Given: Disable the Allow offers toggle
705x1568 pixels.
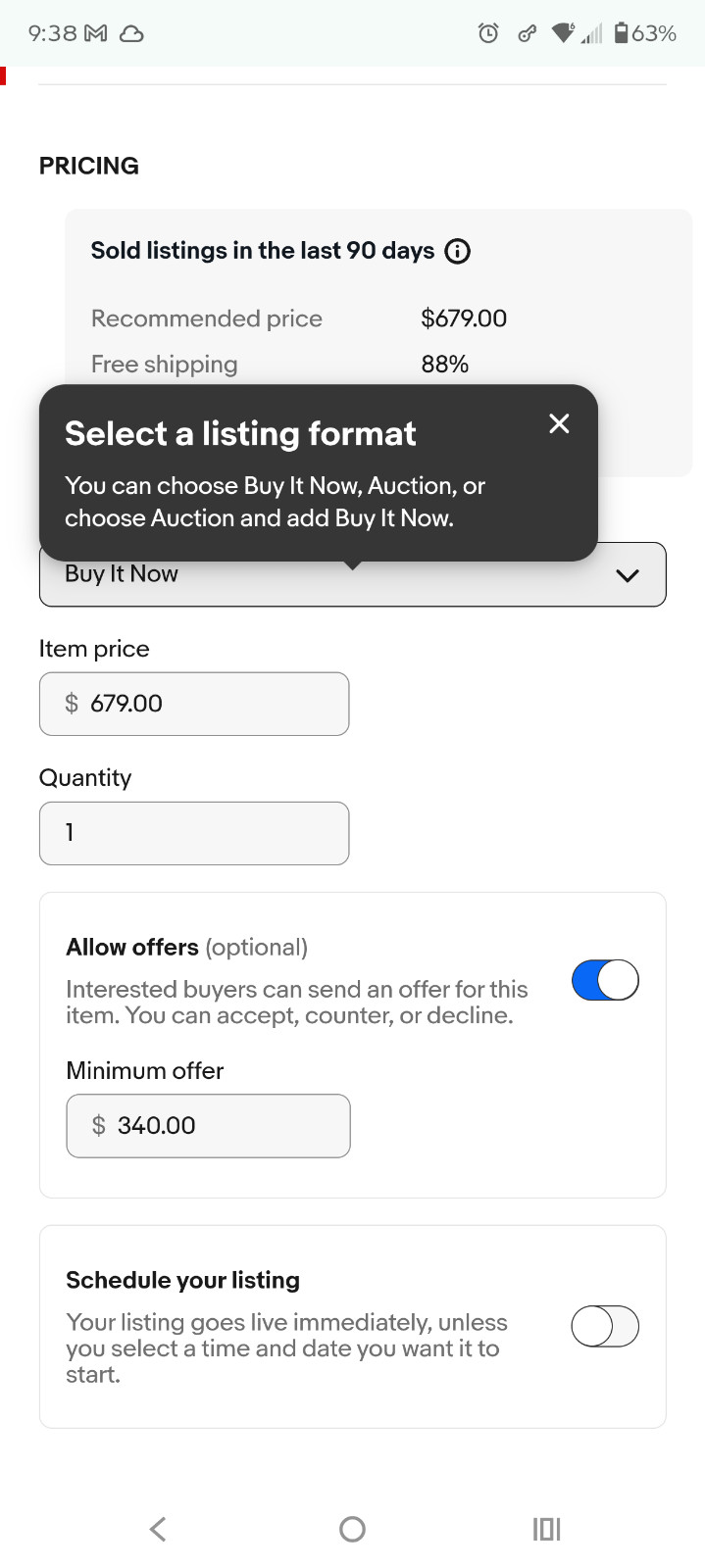Looking at the screenshot, I should (x=605, y=980).
